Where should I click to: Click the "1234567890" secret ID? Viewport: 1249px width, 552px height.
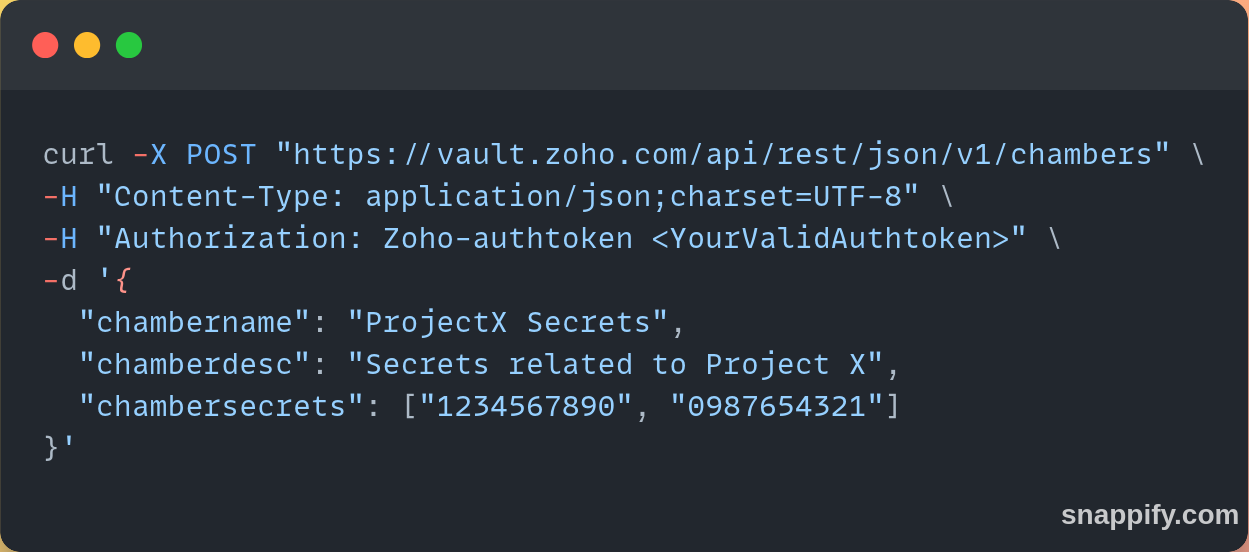[x=526, y=407]
